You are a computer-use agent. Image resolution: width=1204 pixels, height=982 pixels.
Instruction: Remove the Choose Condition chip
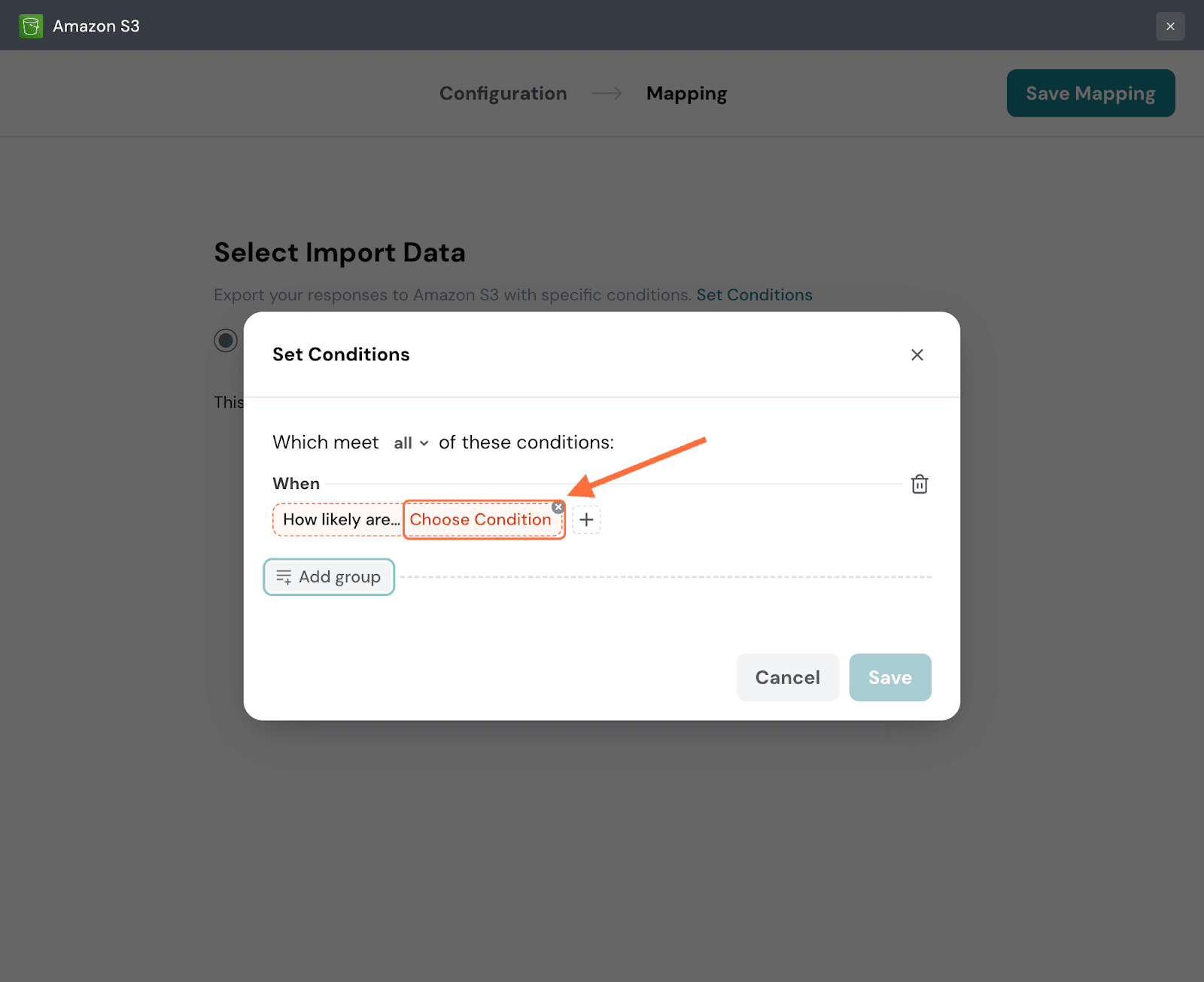tap(558, 507)
